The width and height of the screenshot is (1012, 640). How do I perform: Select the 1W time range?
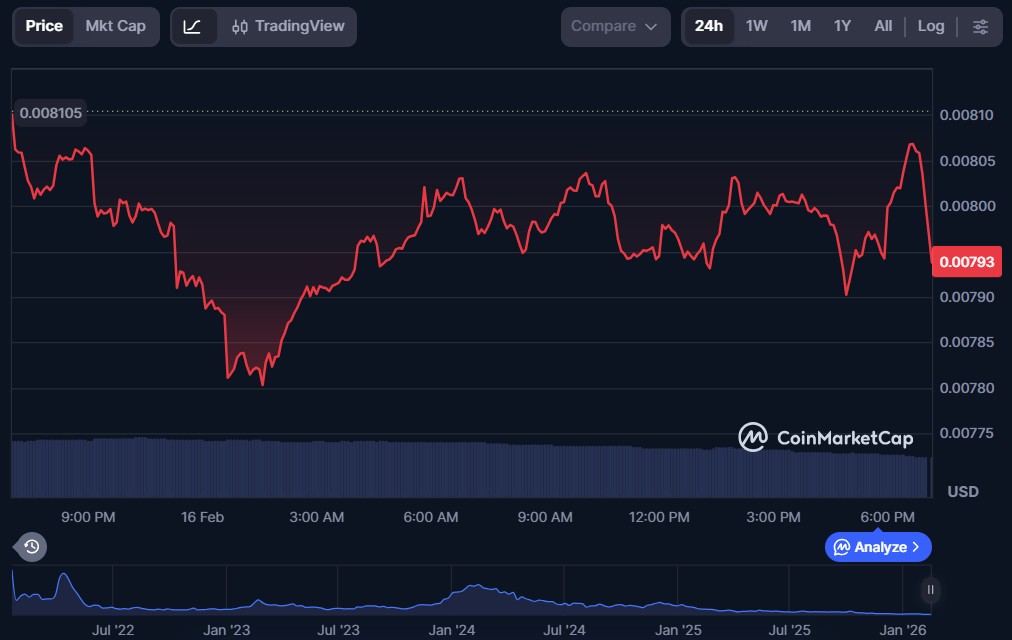tap(757, 26)
